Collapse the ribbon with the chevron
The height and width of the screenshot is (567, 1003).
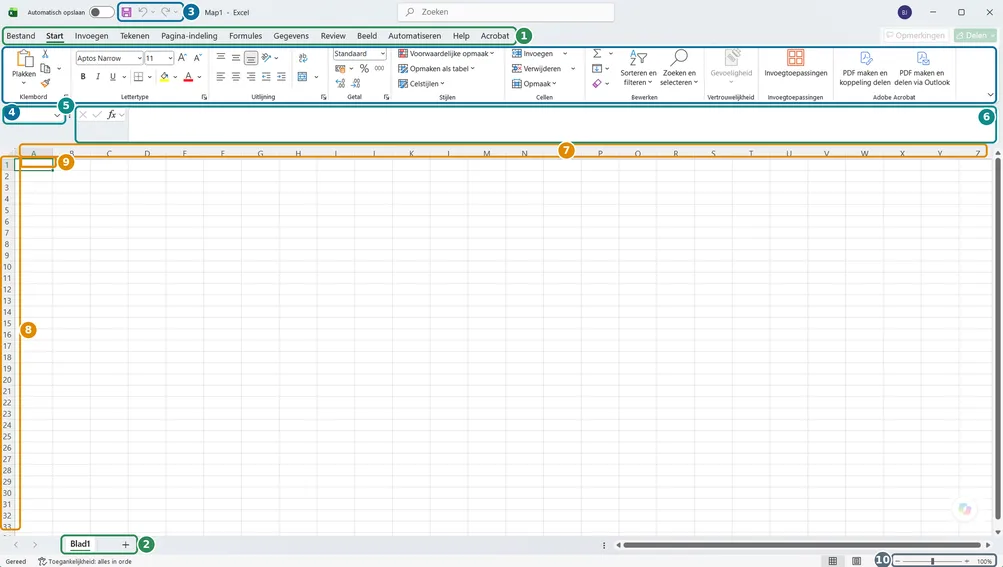[990, 95]
